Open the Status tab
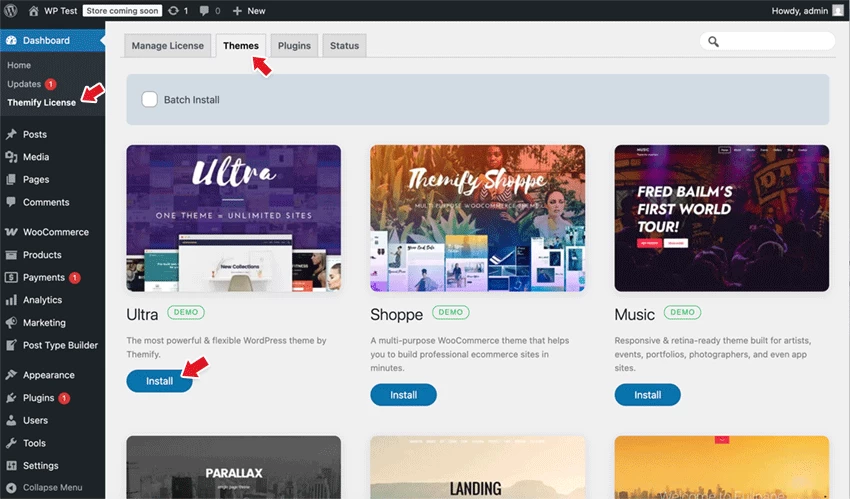Image resolution: width=850 pixels, height=499 pixels. 344,46
